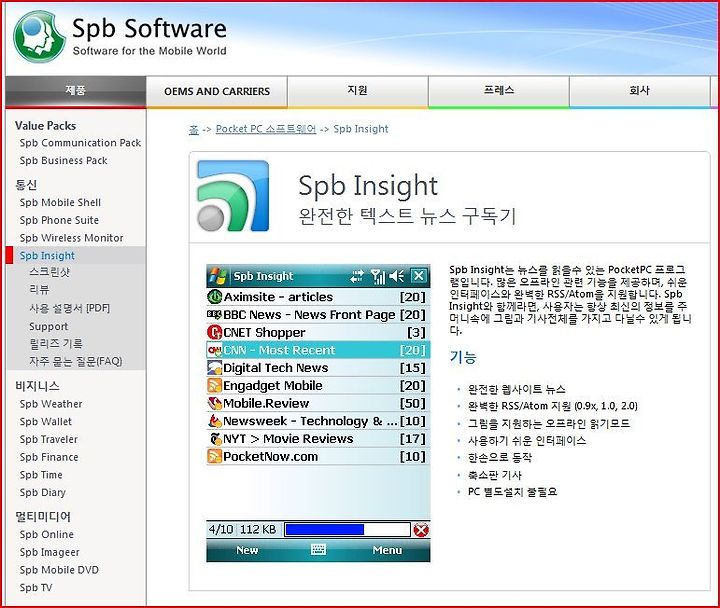Click the '4/10' download counter

[x=221, y=529]
